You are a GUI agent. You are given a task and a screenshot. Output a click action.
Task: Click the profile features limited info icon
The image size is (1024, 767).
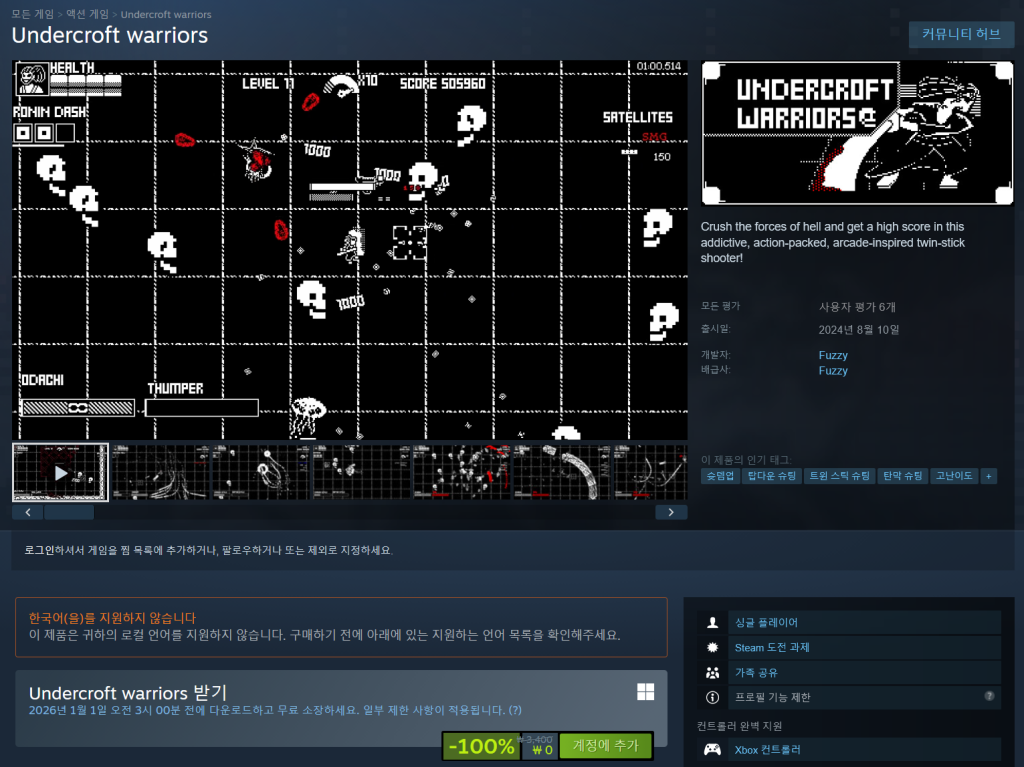click(x=712, y=697)
